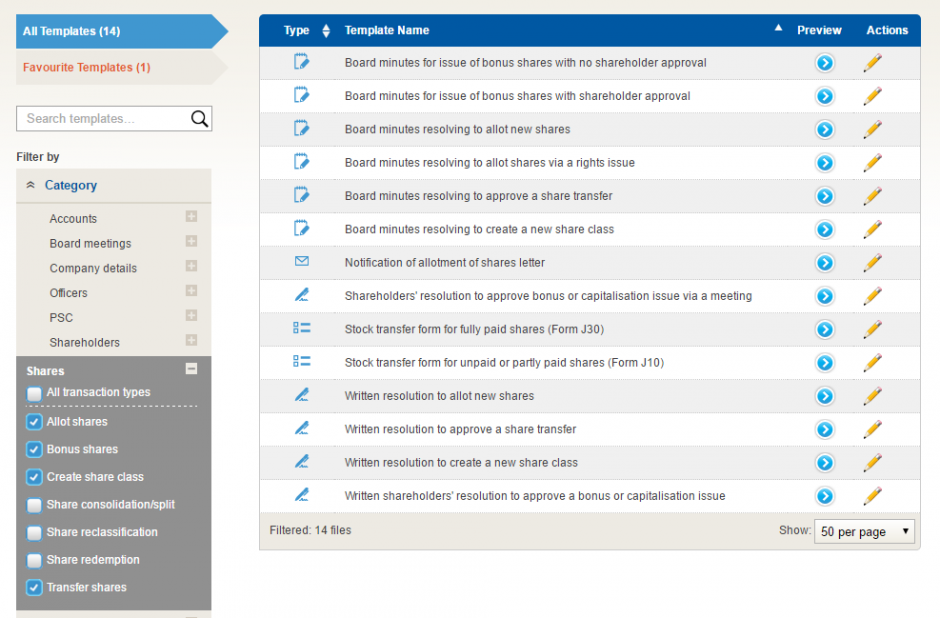Edit Written resolution to create new share class
This screenshot has width=940, height=618.
872,463
